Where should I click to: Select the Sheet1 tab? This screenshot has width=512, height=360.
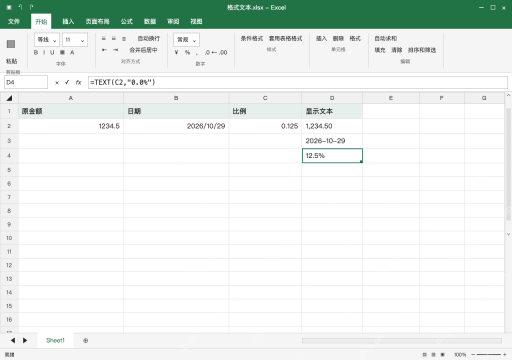(x=55, y=340)
